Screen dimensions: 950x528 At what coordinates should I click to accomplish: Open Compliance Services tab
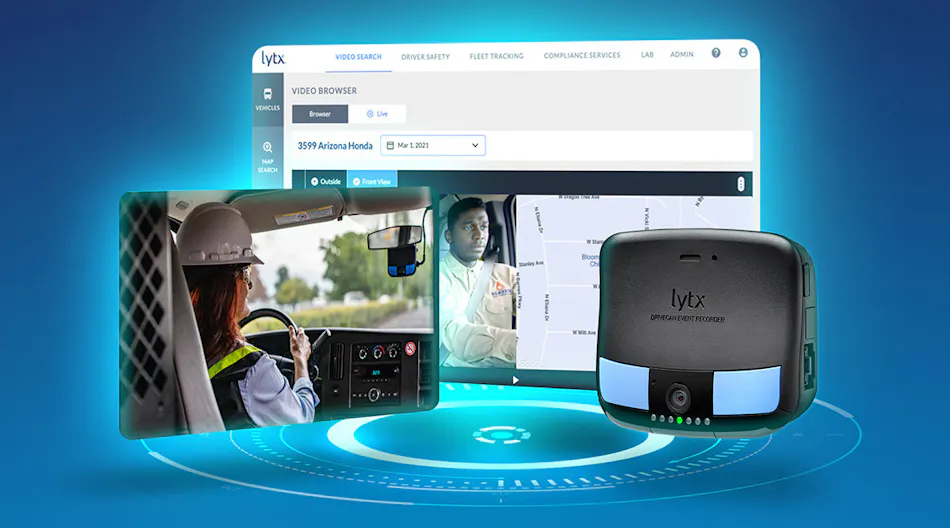(582, 55)
